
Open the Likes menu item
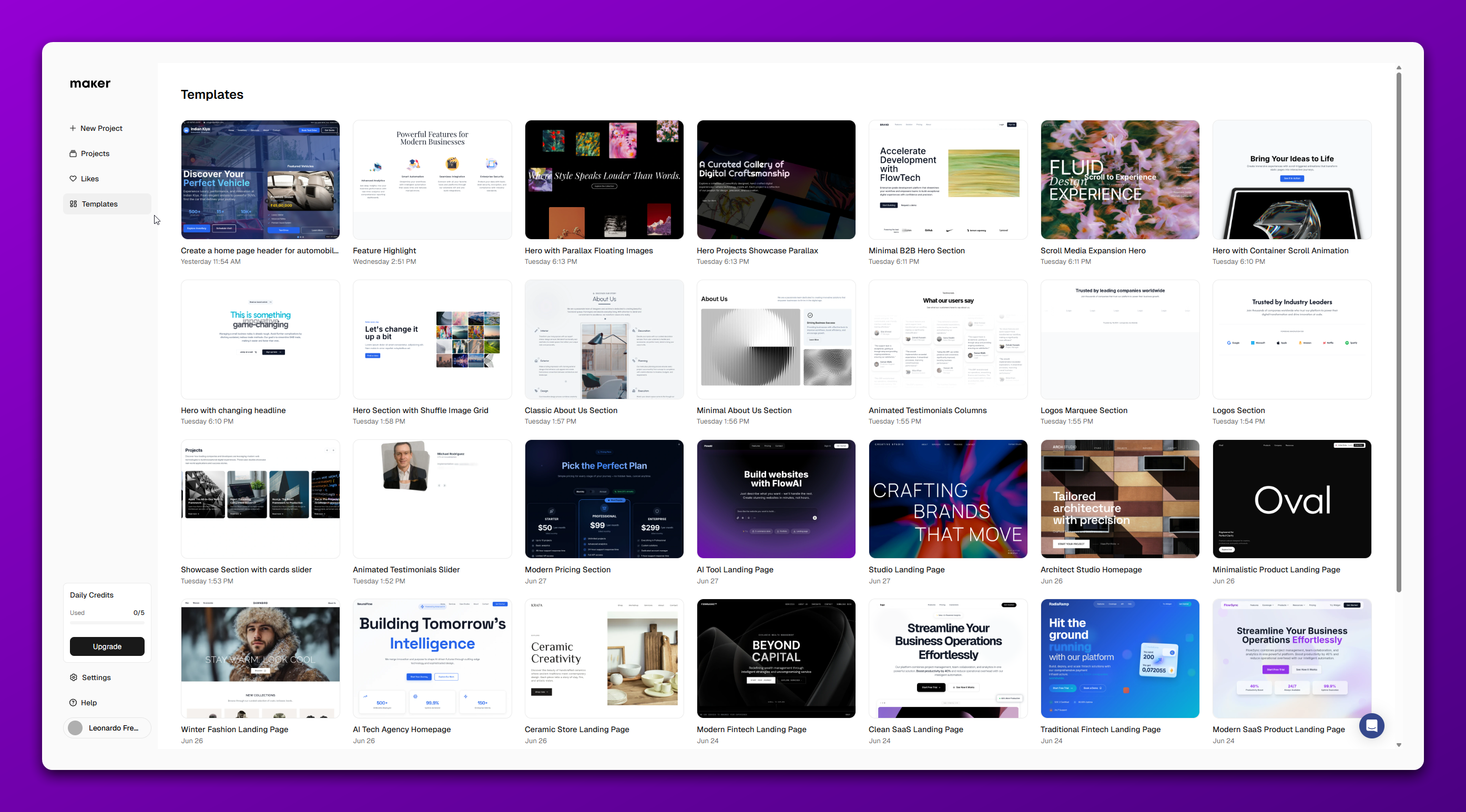pos(90,179)
